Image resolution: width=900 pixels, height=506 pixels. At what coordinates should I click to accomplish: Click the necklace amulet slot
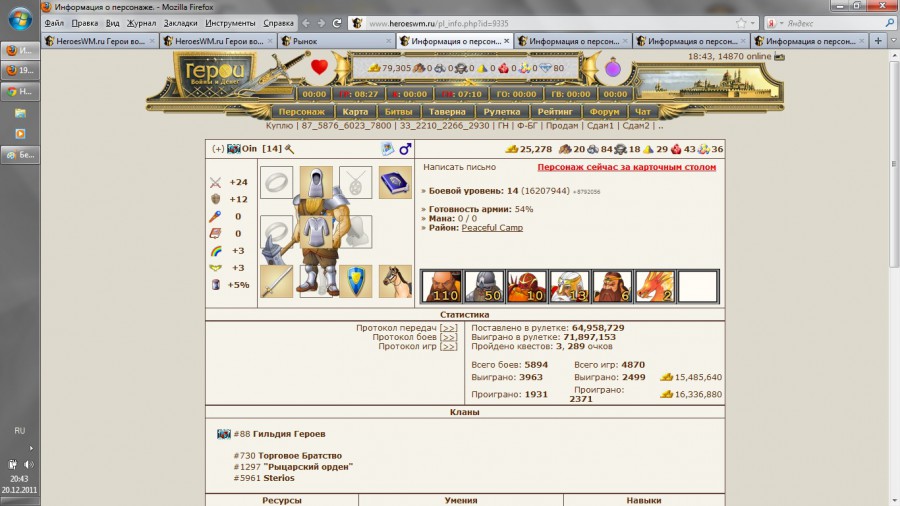point(355,182)
